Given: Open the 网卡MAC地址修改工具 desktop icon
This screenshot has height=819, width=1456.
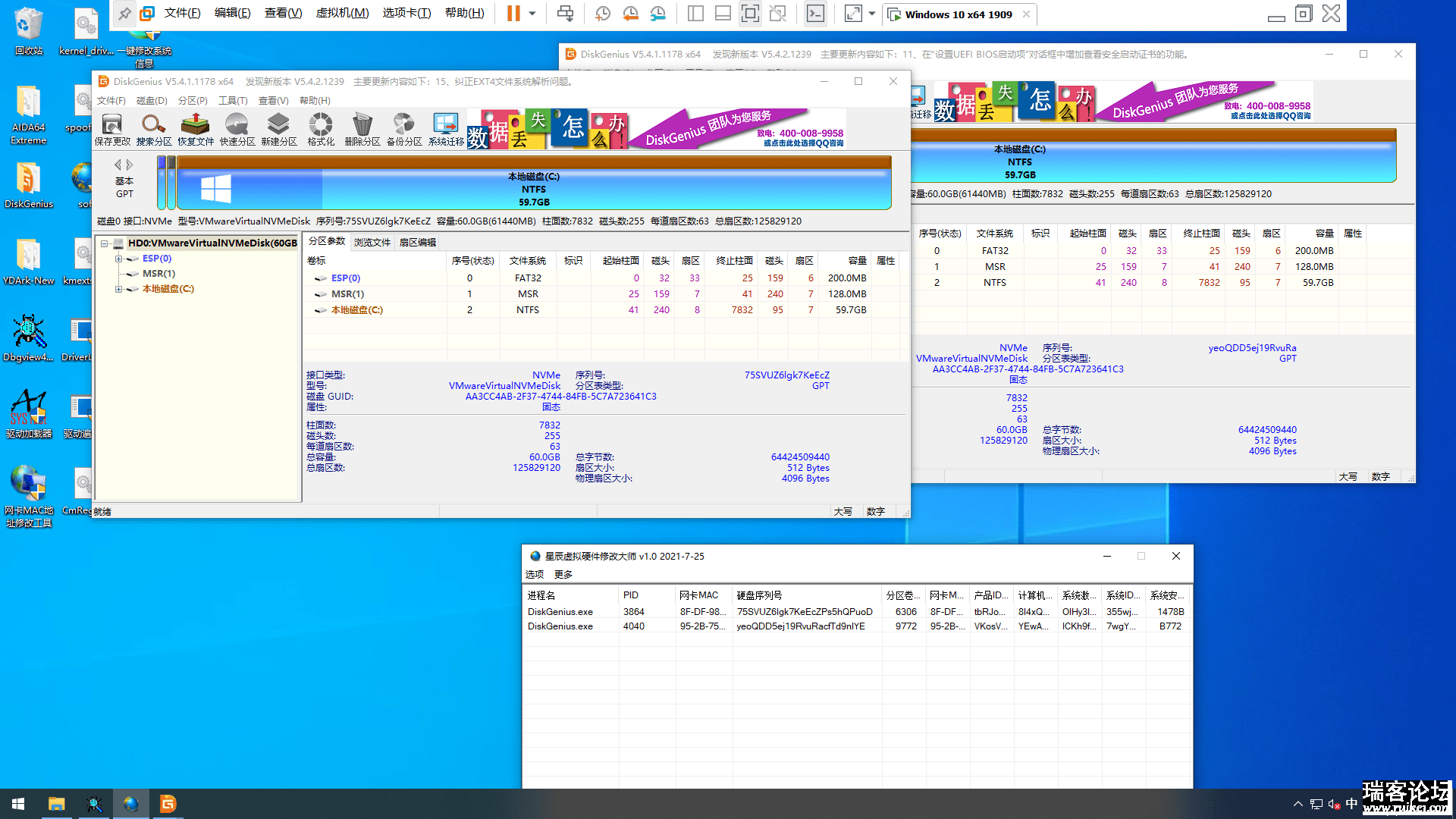Looking at the screenshot, I should point(29,497).
